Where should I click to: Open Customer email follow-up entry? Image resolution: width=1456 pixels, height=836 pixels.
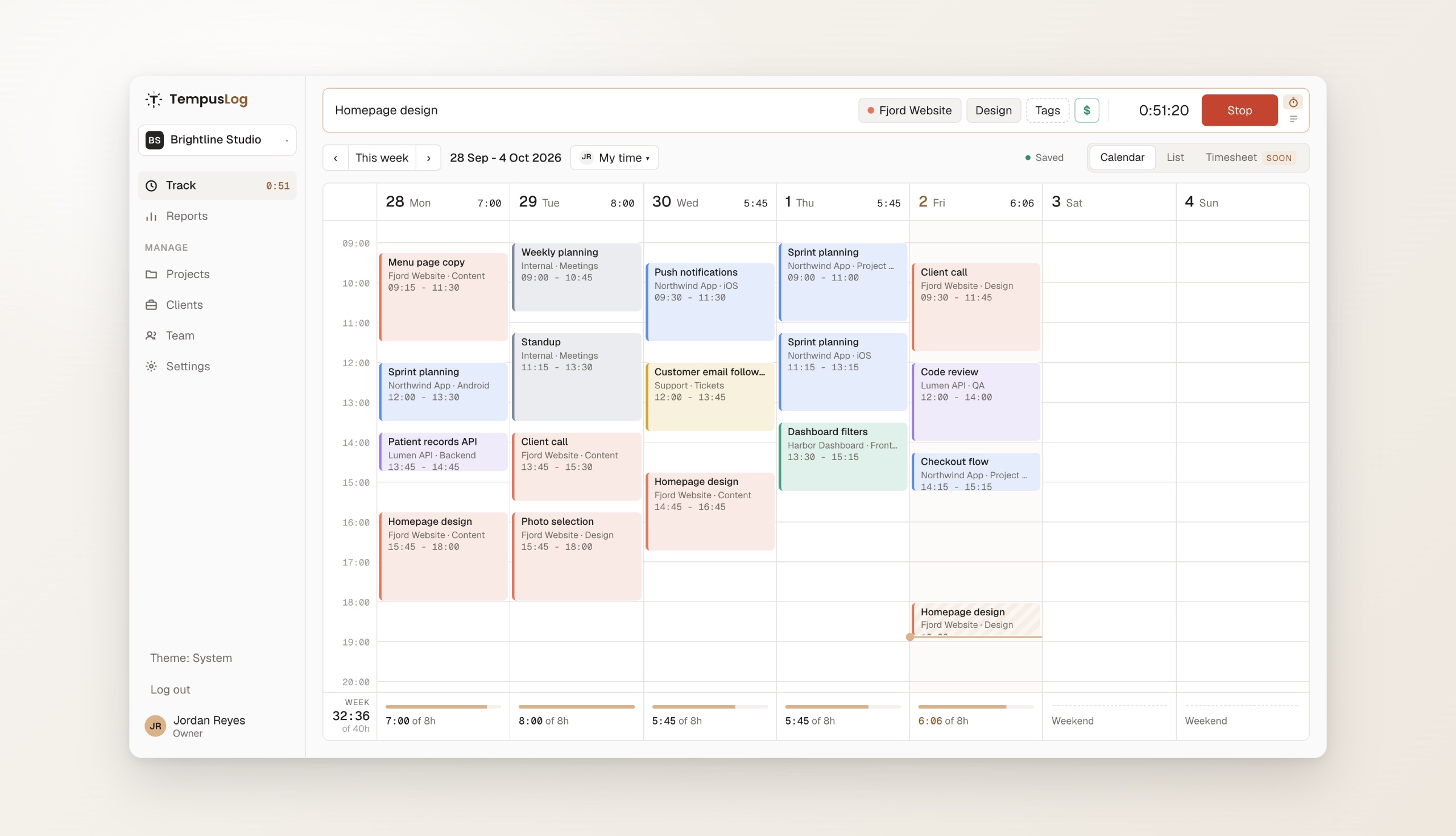tap(710, 397)
